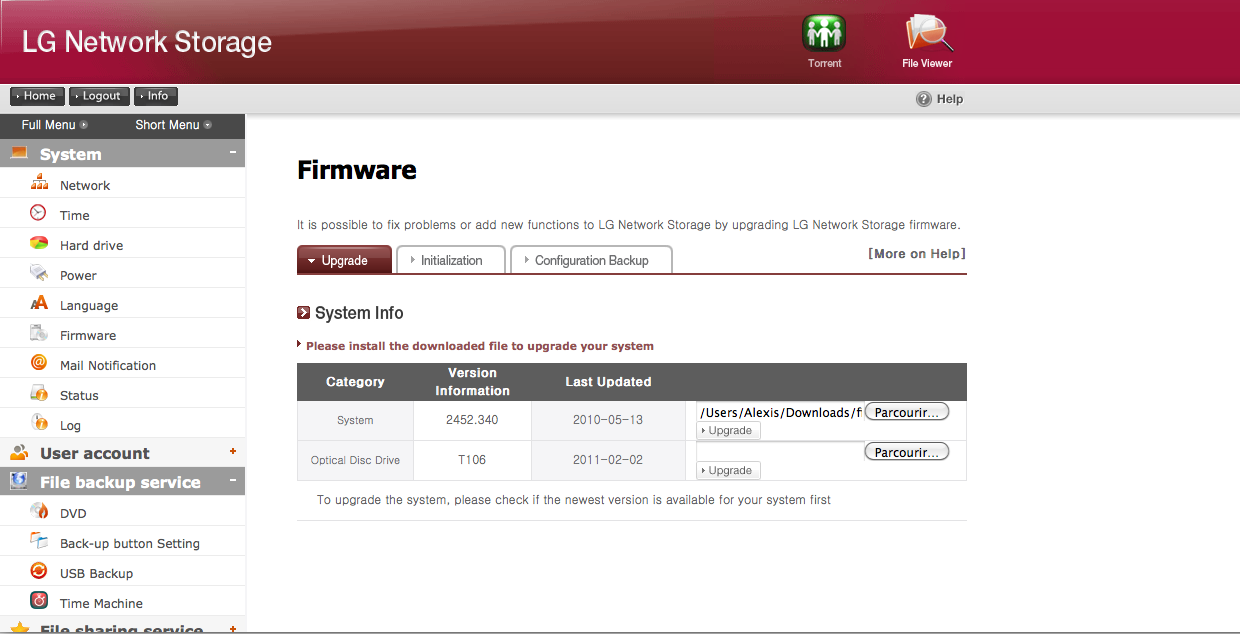Click Parcourir for System firmware file

click(x=906, y=412)
